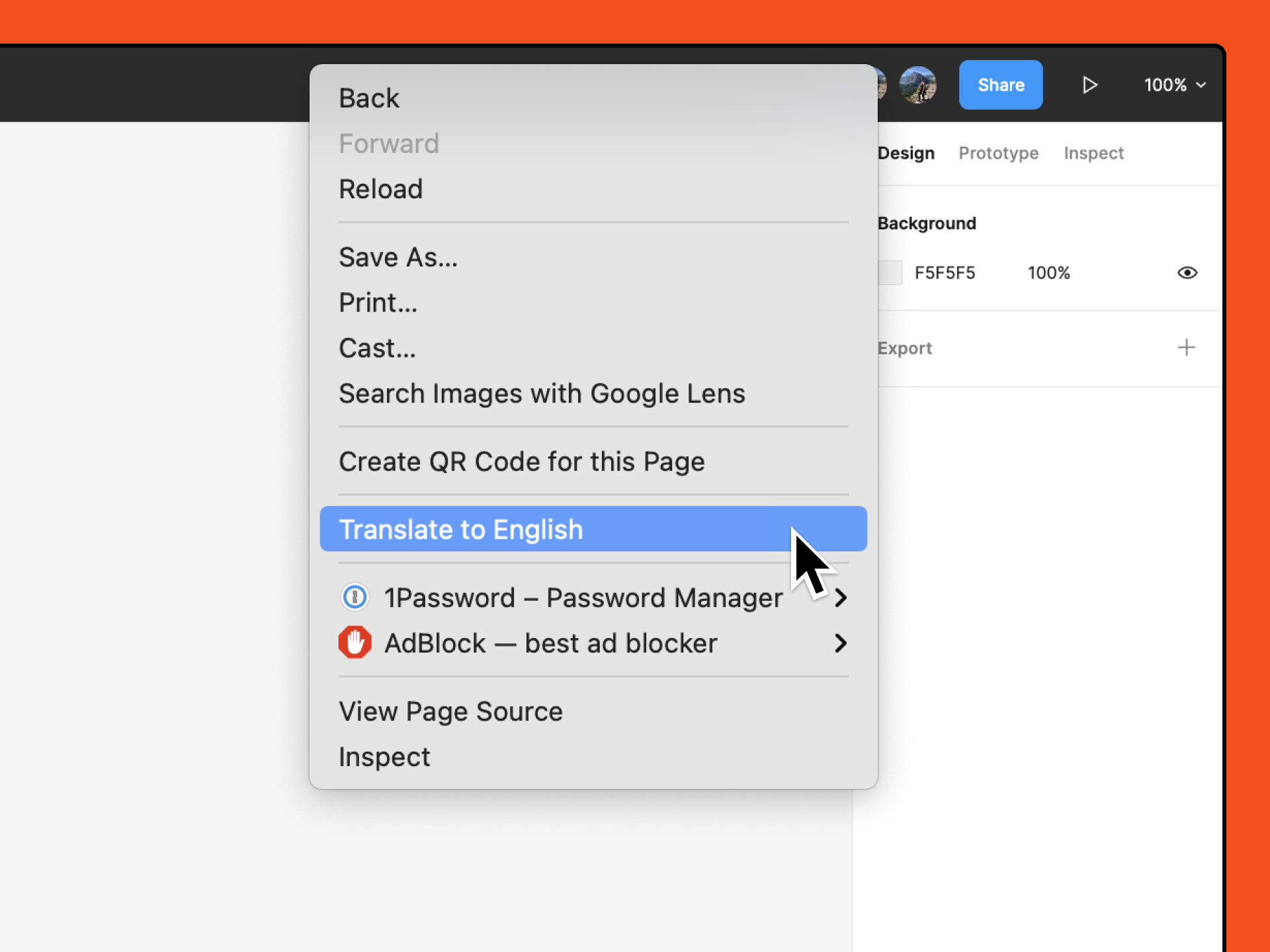Switch to the Inspect tab
This screenshot has height=952, width=1270.
point(1093,153)
